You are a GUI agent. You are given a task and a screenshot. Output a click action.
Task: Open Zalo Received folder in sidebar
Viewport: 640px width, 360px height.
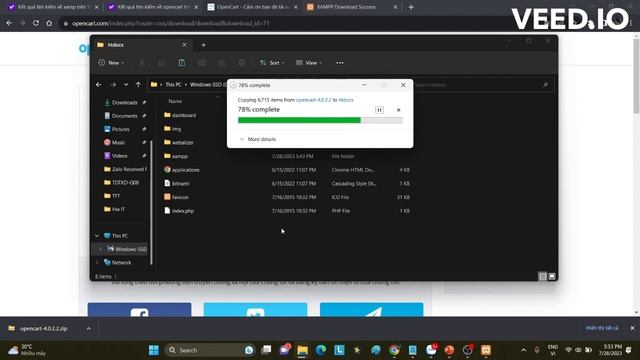(x=125, y=169)
